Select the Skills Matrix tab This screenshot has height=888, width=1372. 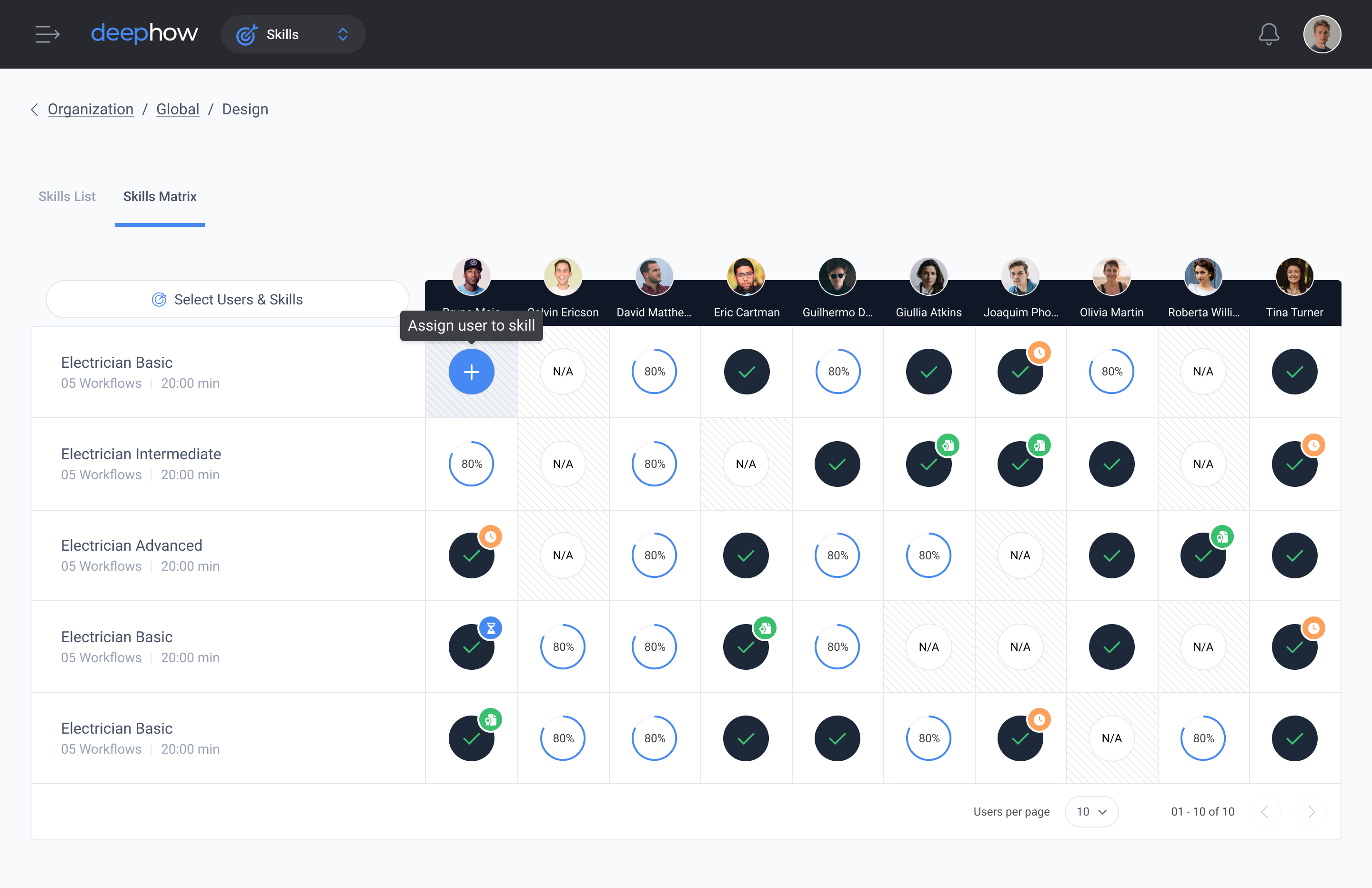(160, 197)
